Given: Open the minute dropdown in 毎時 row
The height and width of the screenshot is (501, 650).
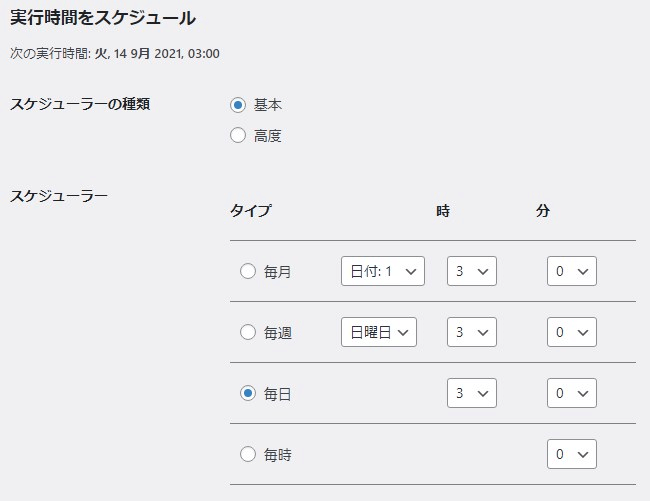Looking at the screenshot, I should pos(572,454).
